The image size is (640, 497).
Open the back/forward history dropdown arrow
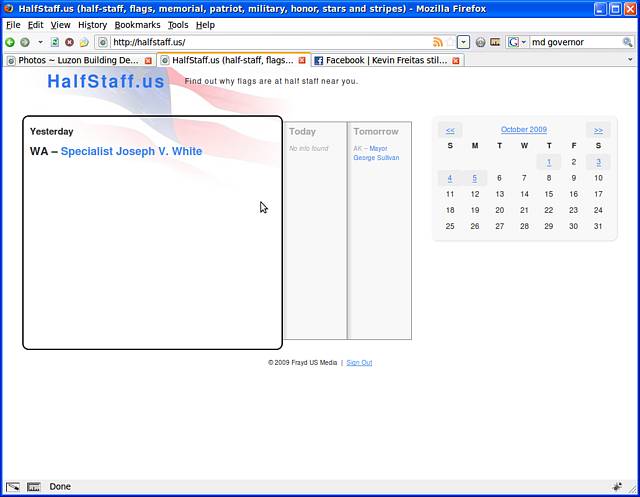pos(40,42)
